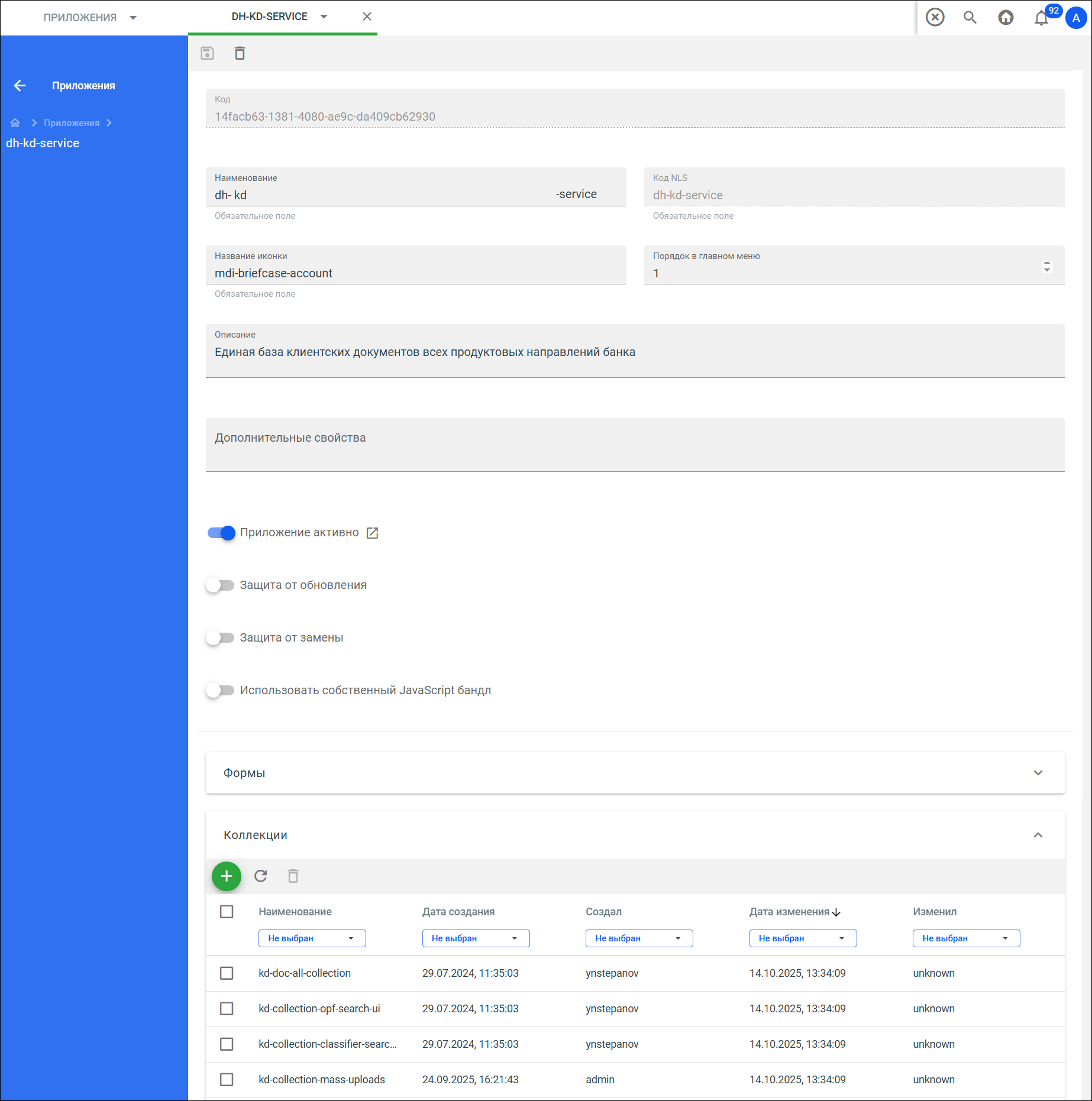1092x1101 pixels.
Task: Sort by the Изменил column header
Action: [935, 912]
